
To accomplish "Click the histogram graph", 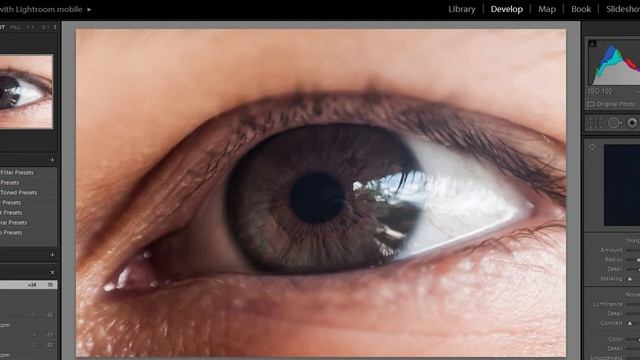I will click(x=614, y=62).
